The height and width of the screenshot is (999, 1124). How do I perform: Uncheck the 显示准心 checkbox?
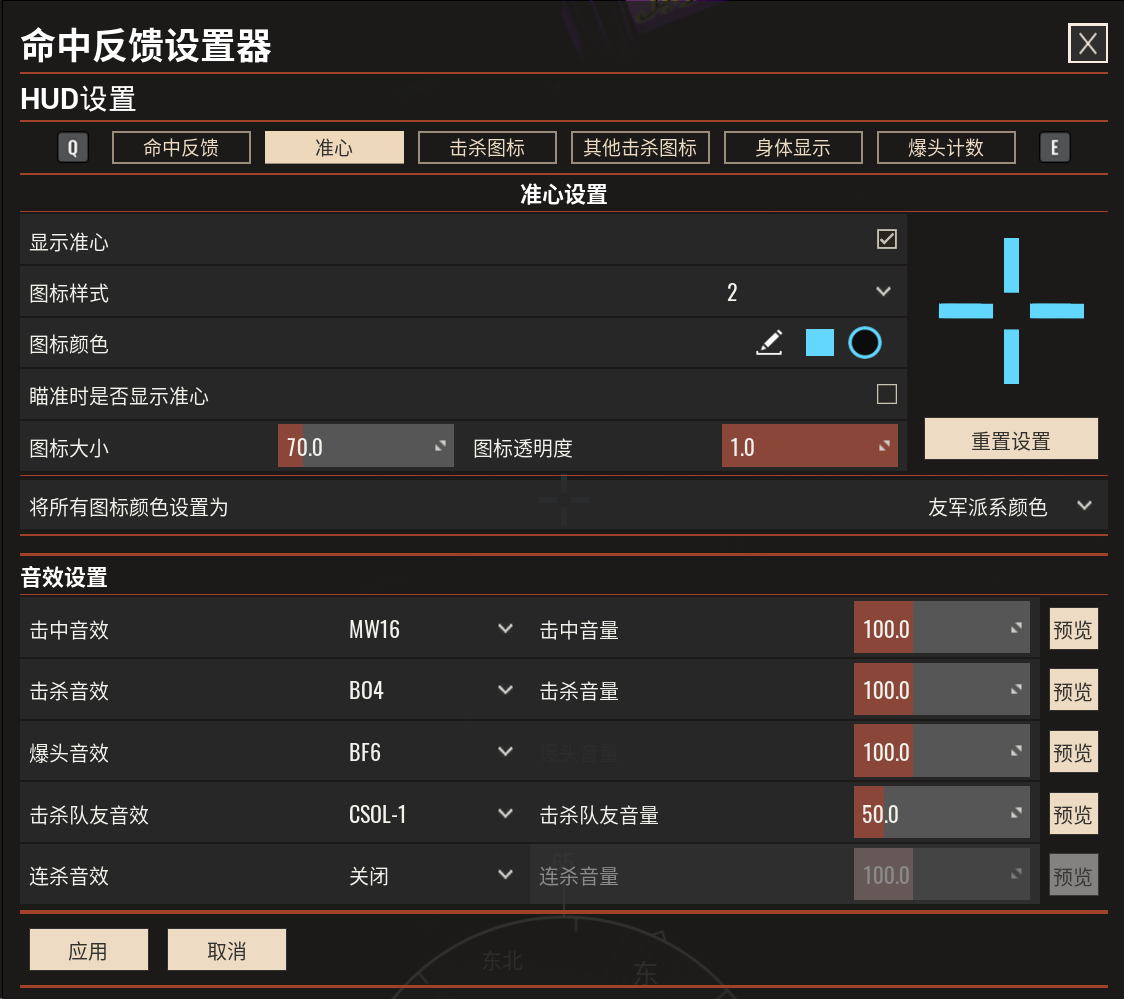click(887, 239)
